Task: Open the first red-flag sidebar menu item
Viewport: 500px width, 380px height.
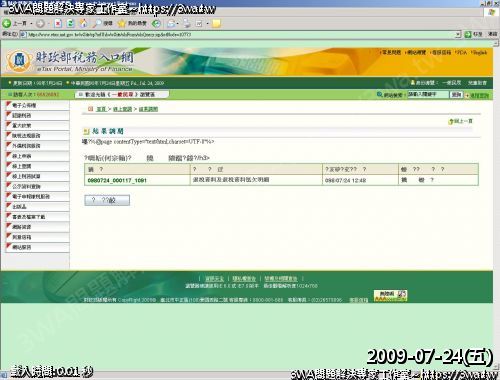Action: 37,105
